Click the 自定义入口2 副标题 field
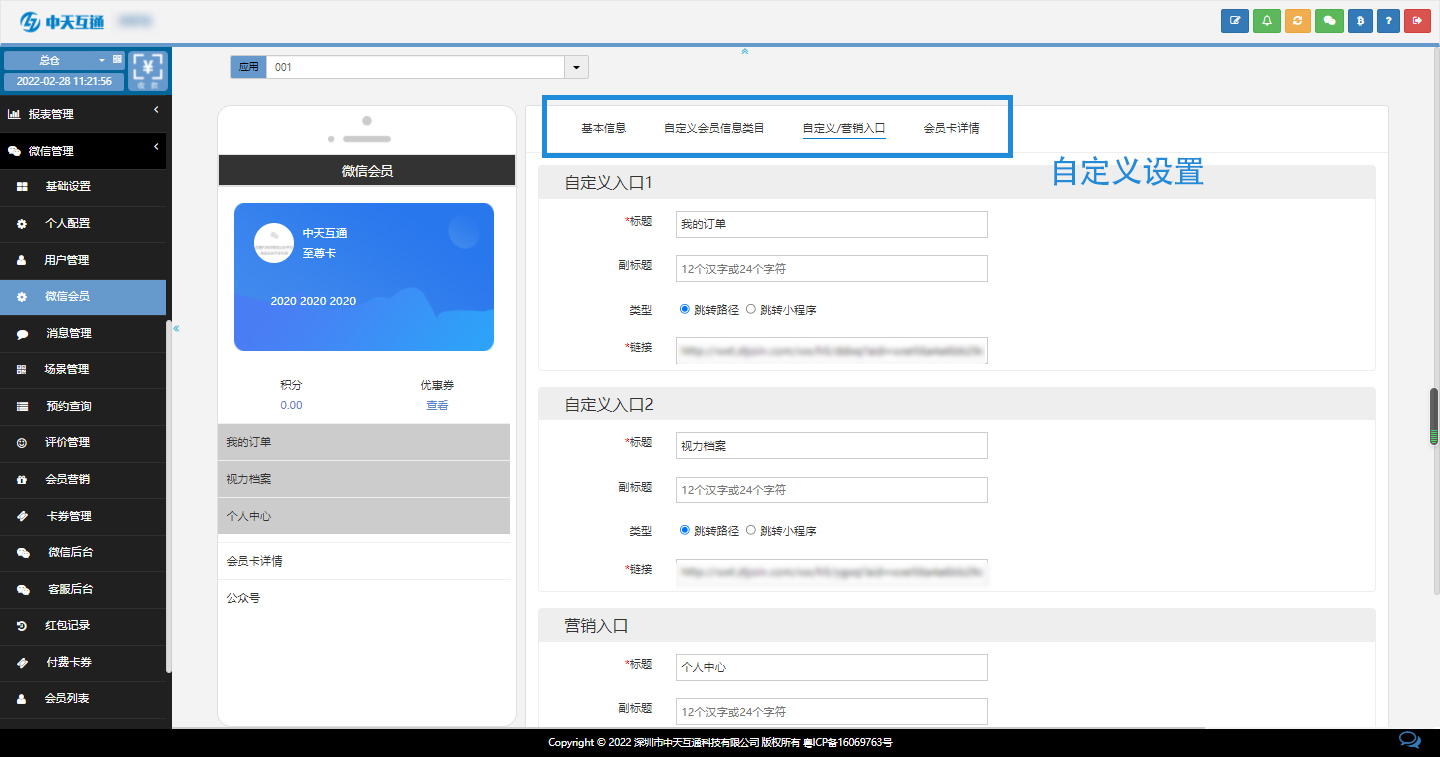Screen dimensions: 1440x757 [x=832, y=490]
